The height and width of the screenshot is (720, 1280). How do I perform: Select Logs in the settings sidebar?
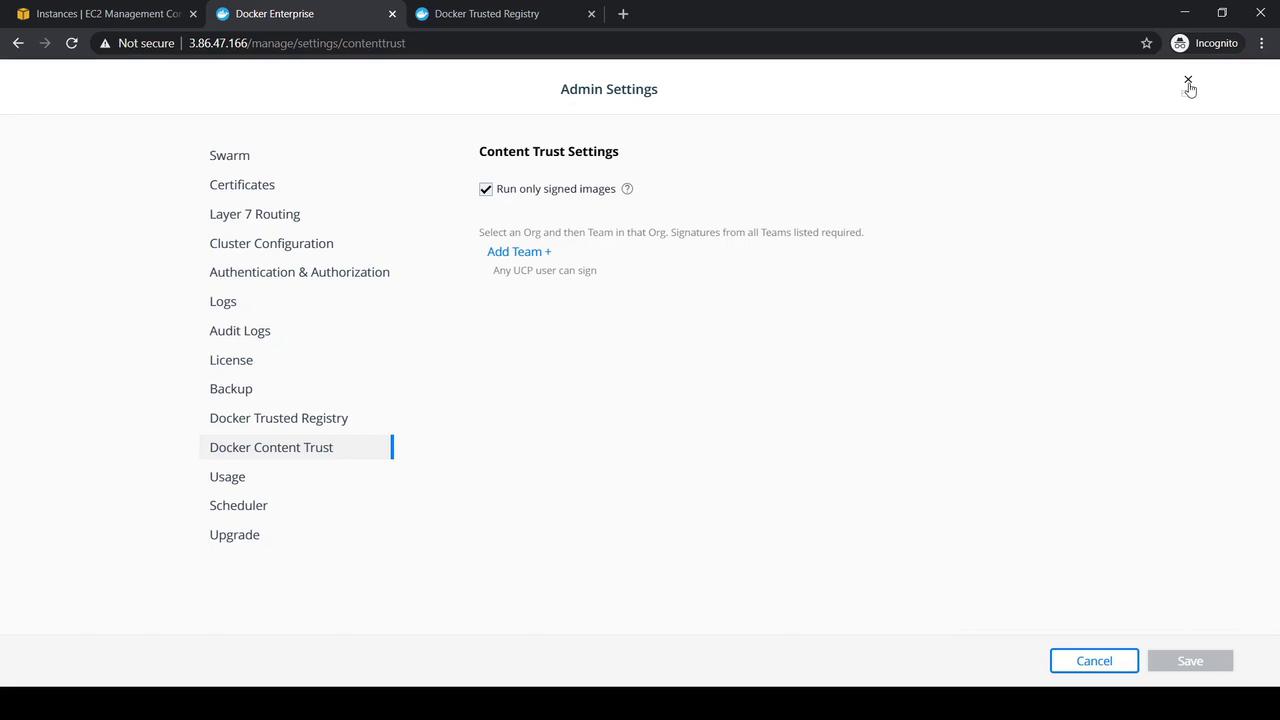point(223,301)
